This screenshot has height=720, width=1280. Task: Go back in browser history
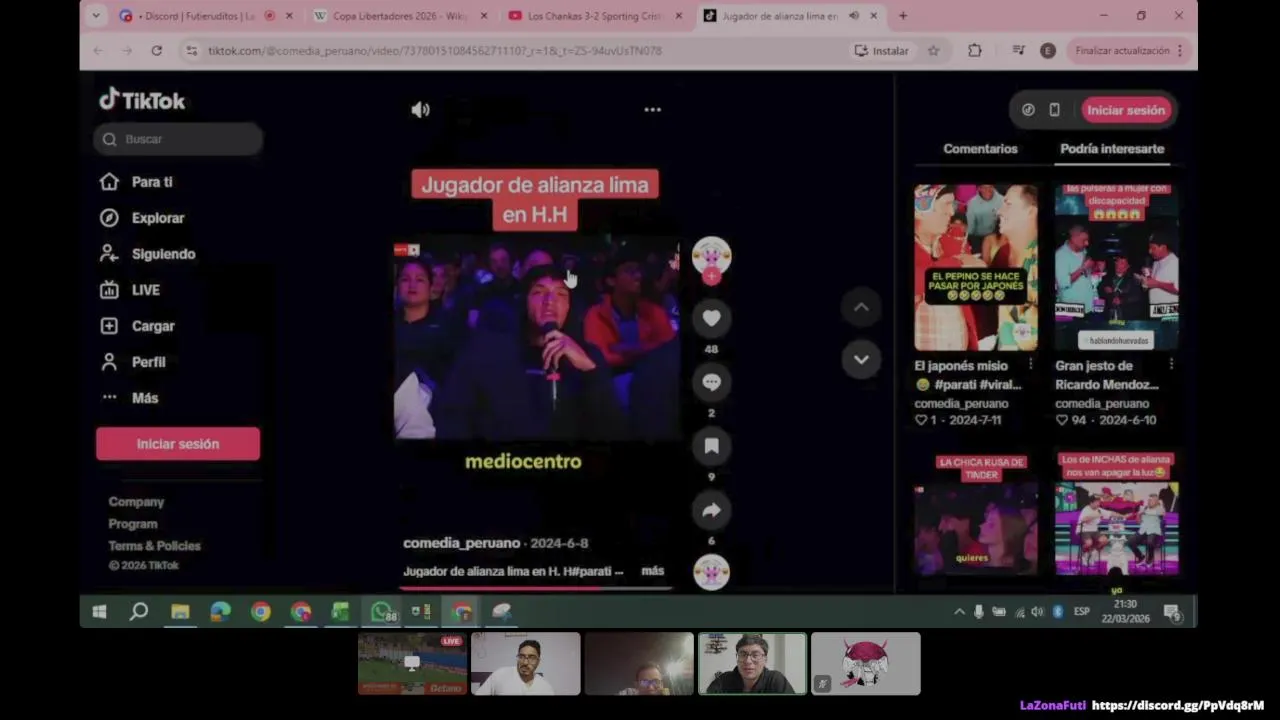coord(98,50)
